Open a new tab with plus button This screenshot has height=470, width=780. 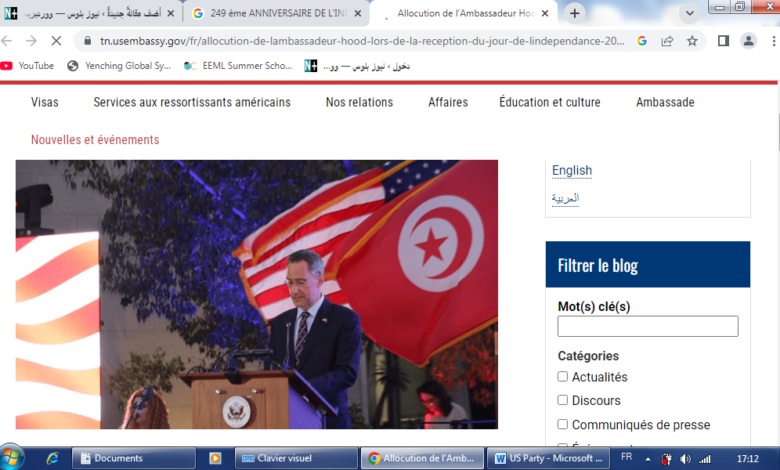click(x=574, y=13)
